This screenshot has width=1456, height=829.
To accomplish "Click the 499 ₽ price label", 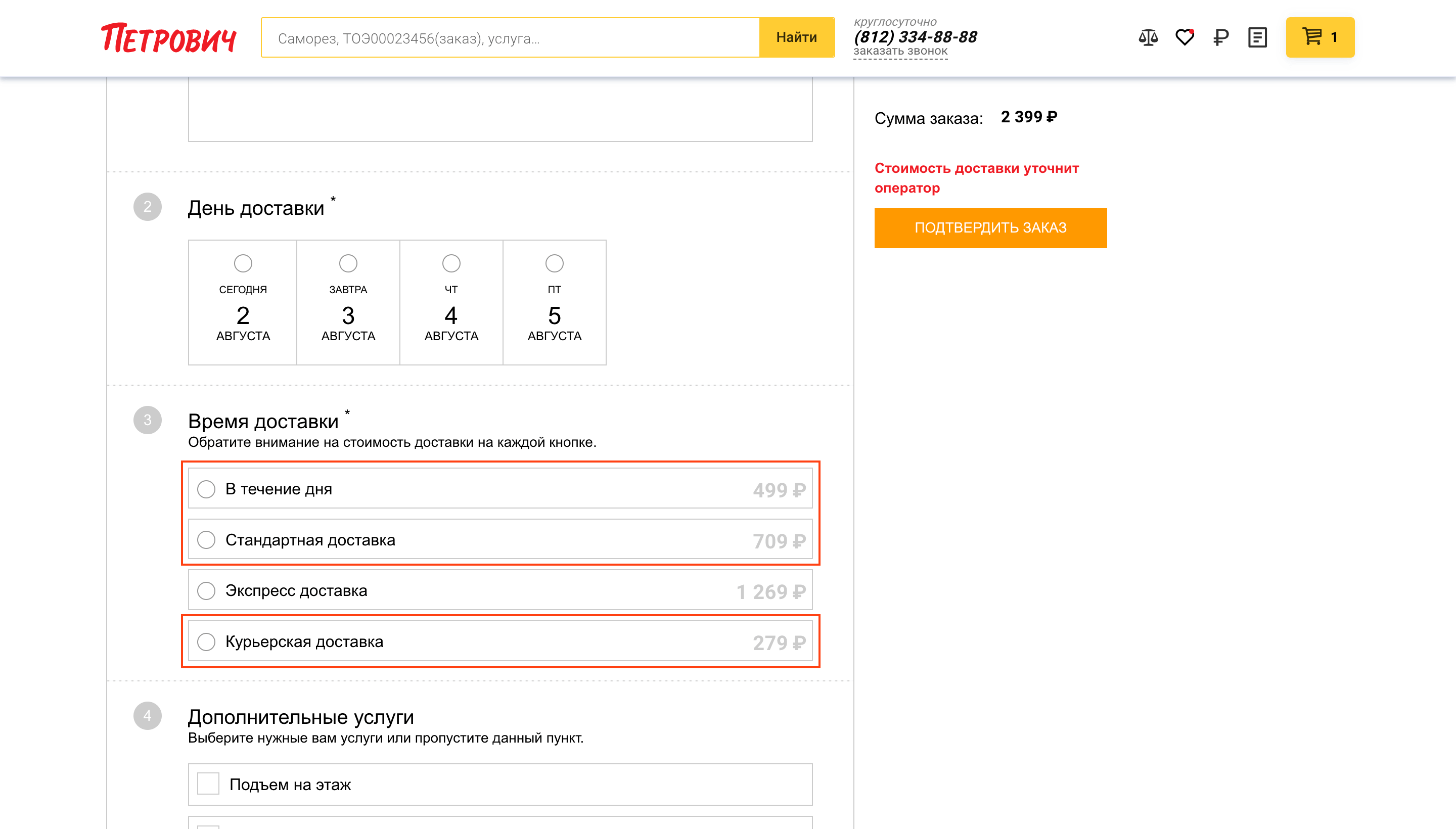I will (x=779, y=490).
